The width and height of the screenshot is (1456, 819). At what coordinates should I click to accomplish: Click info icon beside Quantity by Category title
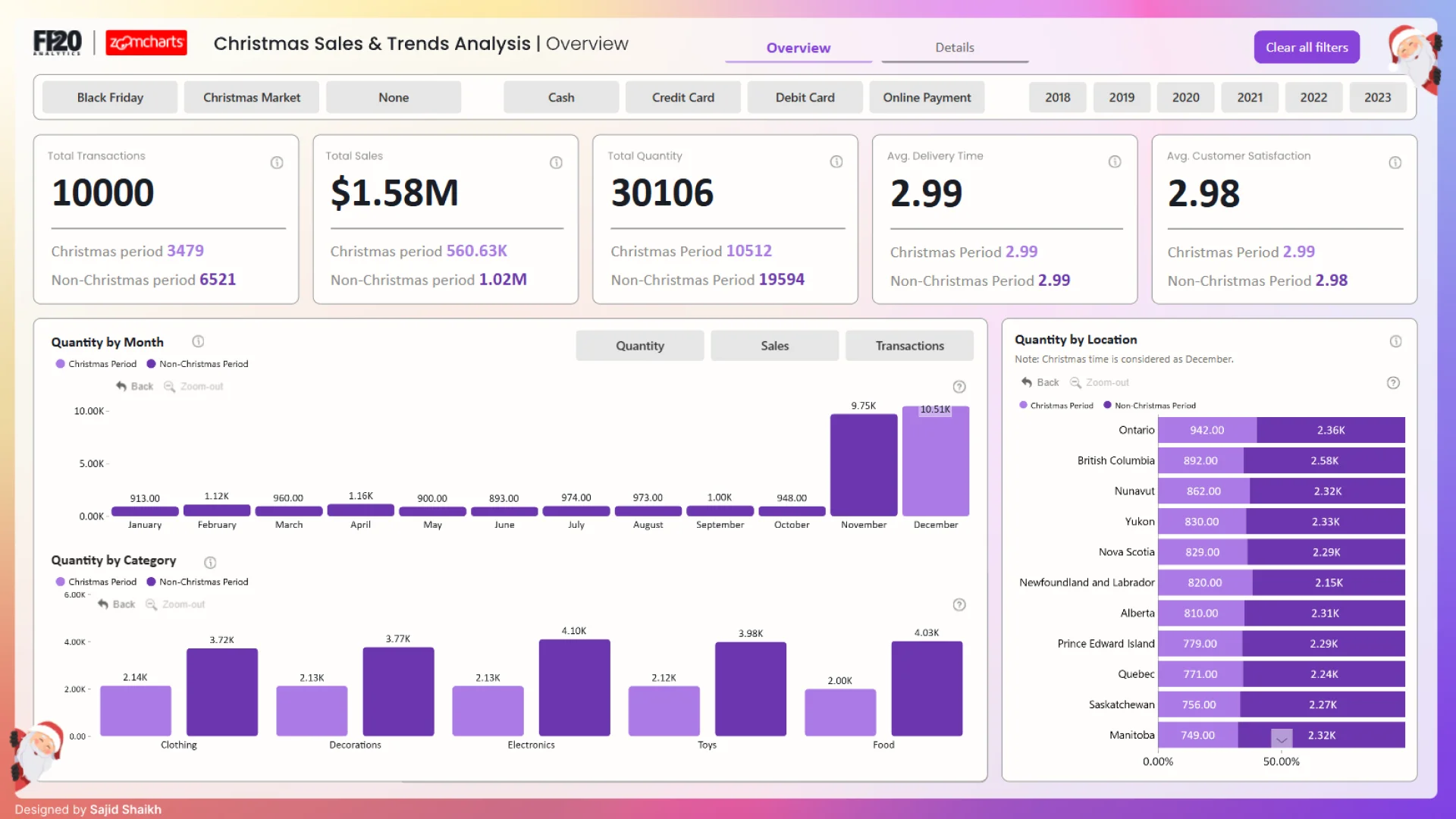tap(210, 562)
